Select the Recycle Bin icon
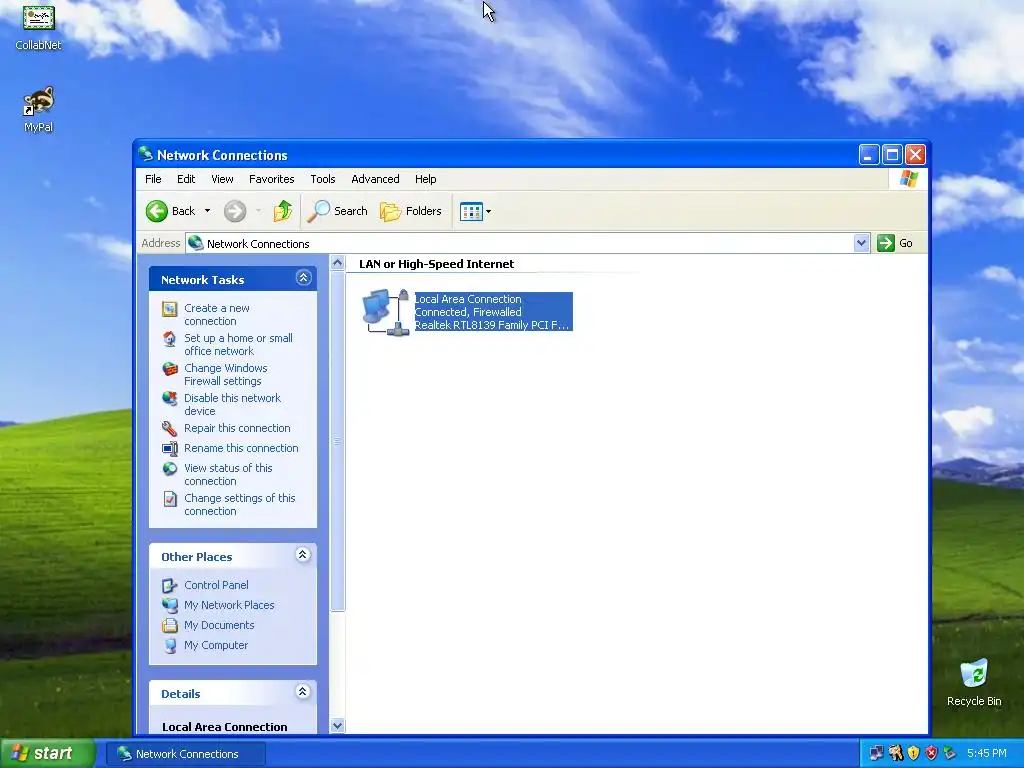1024x768 pixels. pyautogui.click(x=974, y=683)
